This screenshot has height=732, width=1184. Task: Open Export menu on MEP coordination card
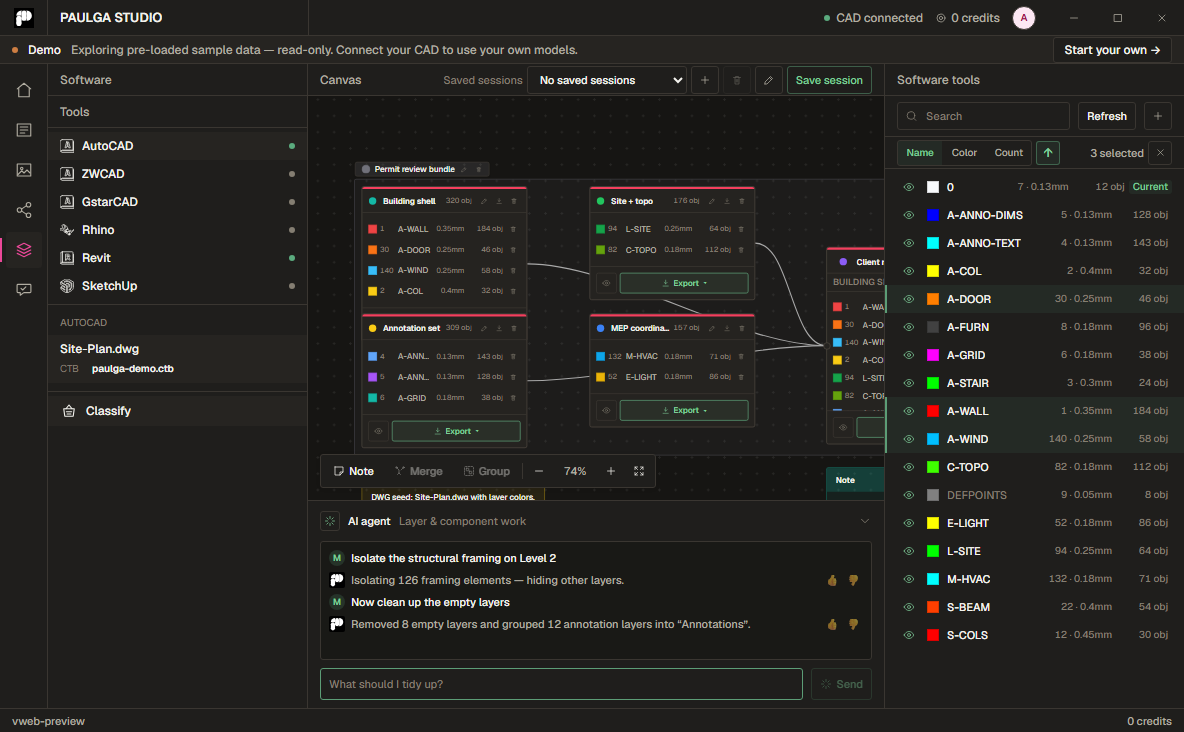684,410
